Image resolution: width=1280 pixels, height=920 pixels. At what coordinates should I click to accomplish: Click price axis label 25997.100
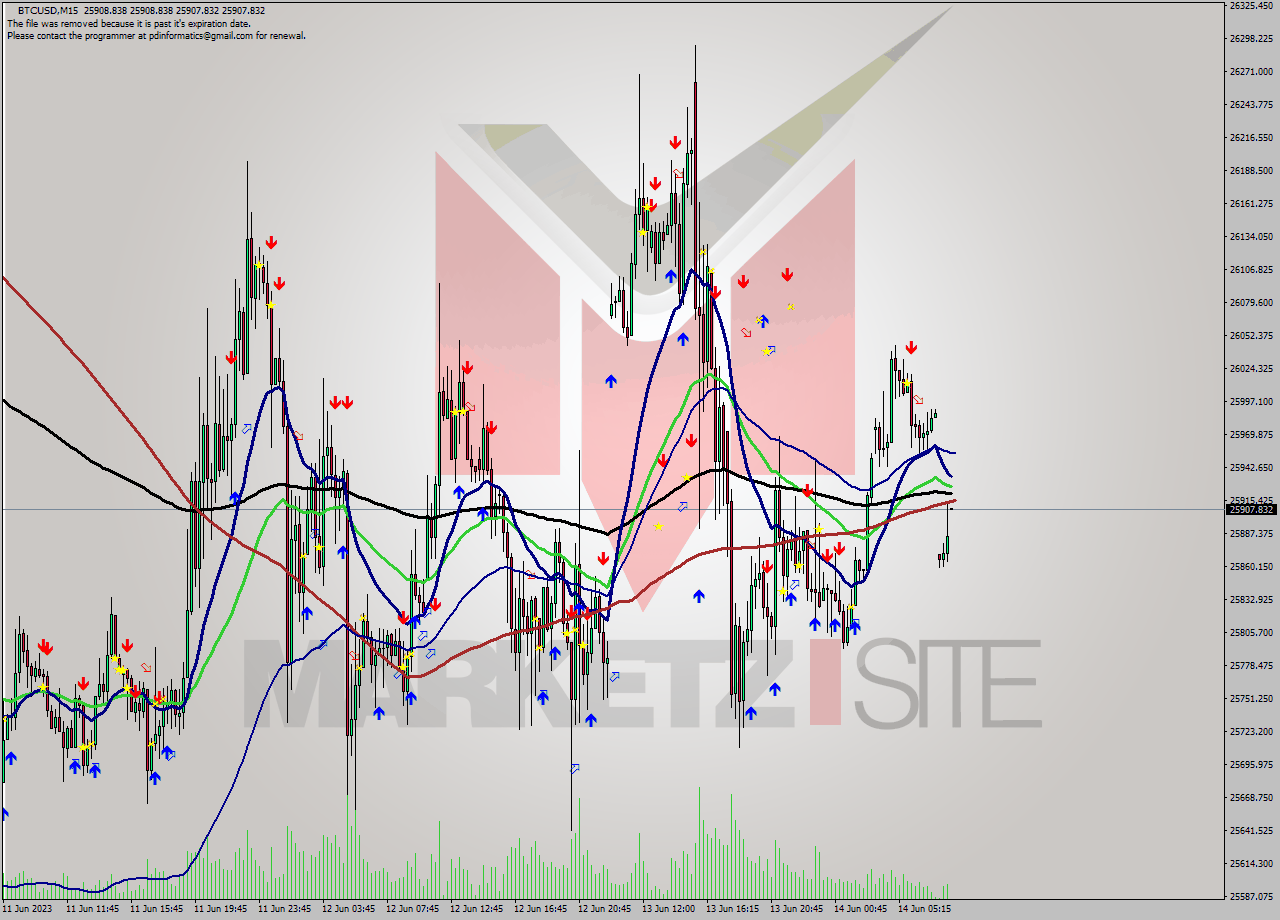click(1251, 402)
